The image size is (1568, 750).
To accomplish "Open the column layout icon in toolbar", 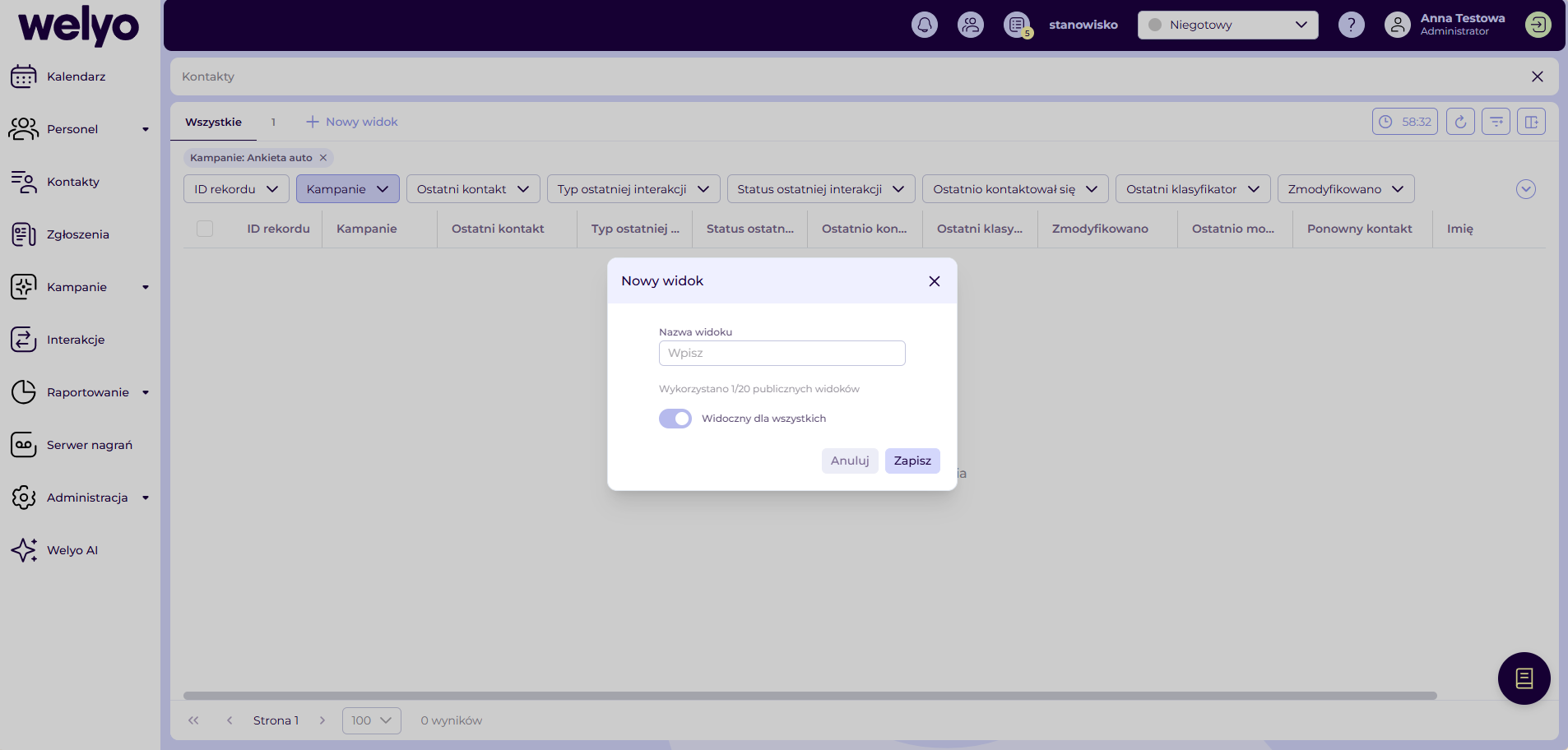I will pos(1531,122).
